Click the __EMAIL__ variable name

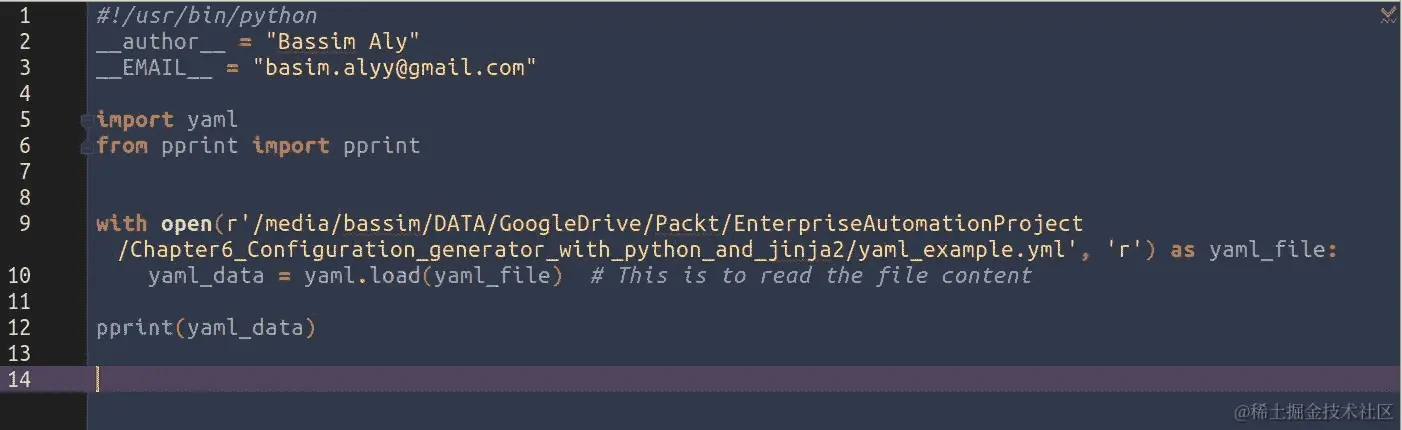[x=155, y=68]
